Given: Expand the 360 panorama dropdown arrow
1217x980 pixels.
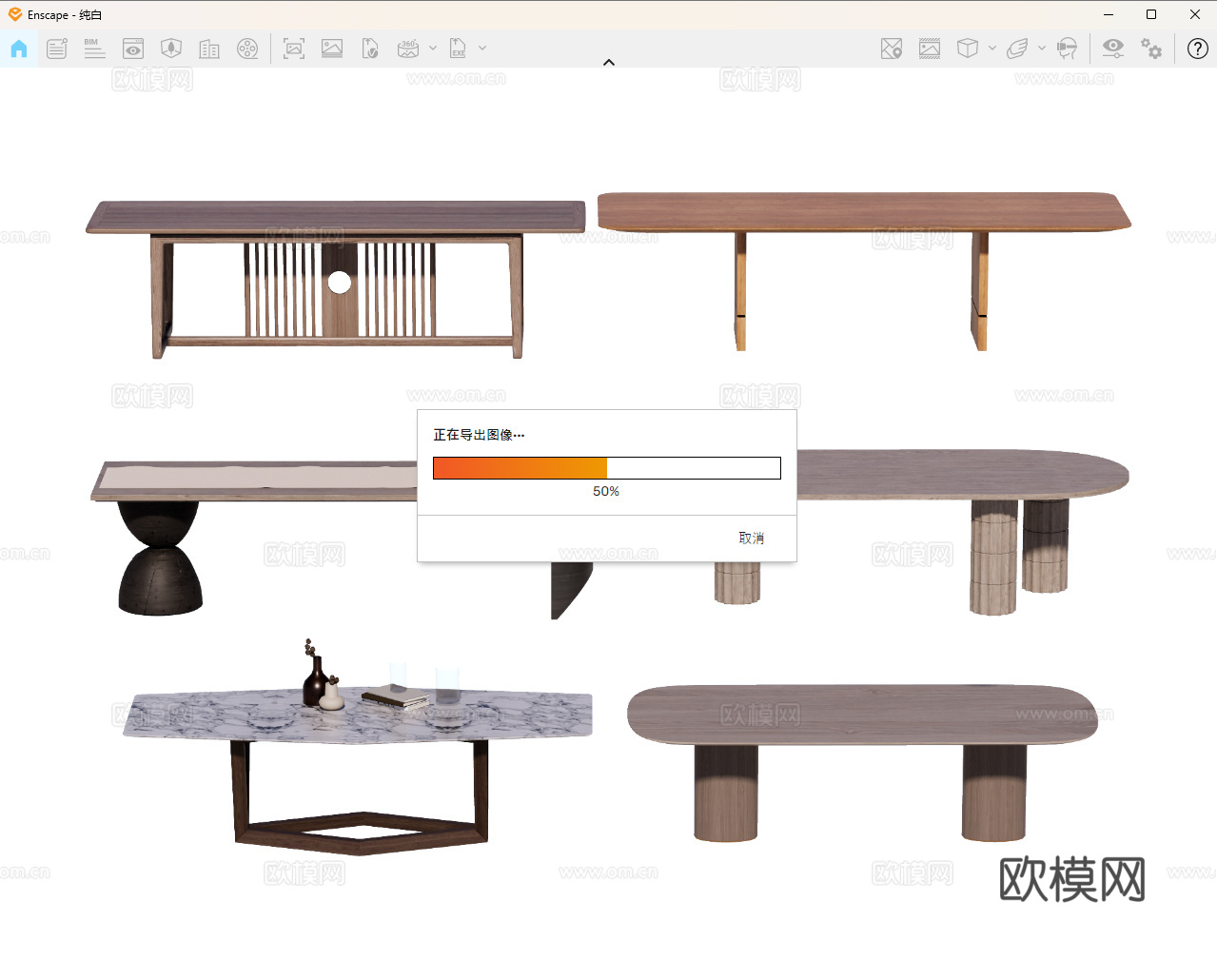Looking at the screenshot, I should coord(433,48).
